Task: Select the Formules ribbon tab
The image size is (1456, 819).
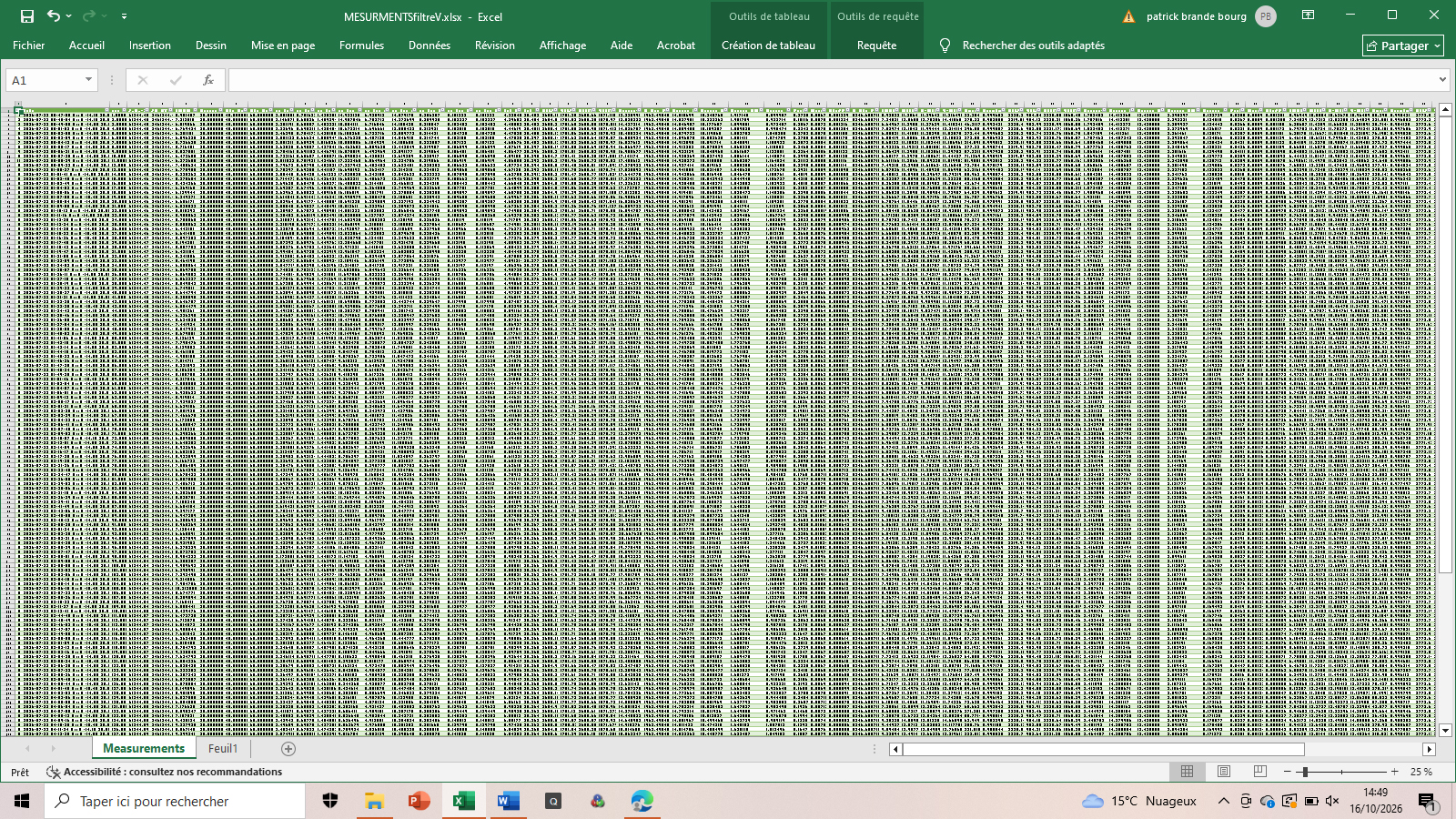Action: [361, 45]
